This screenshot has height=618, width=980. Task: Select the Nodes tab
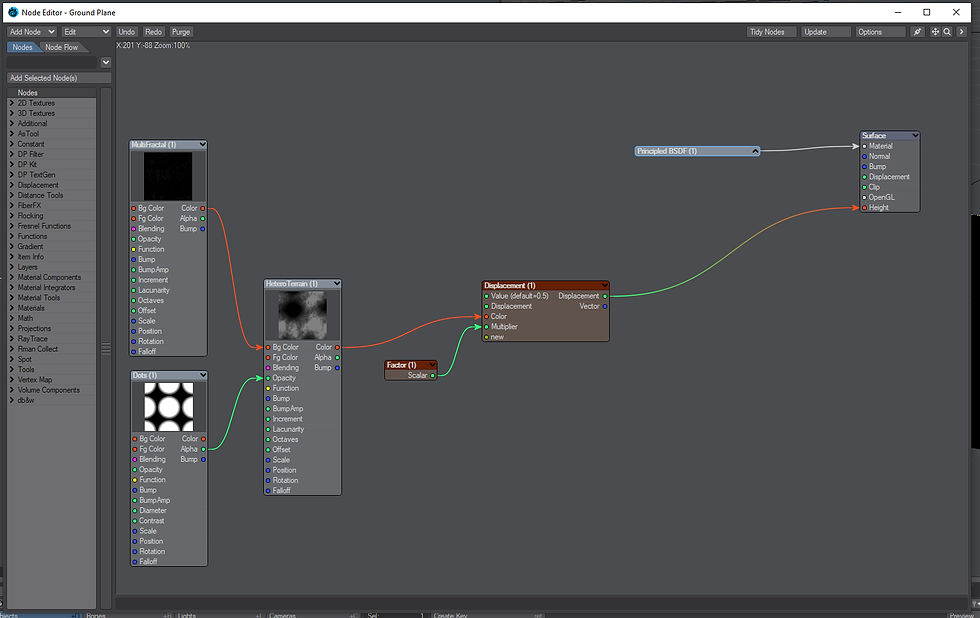pyautogui.click(x=22, y=46)
